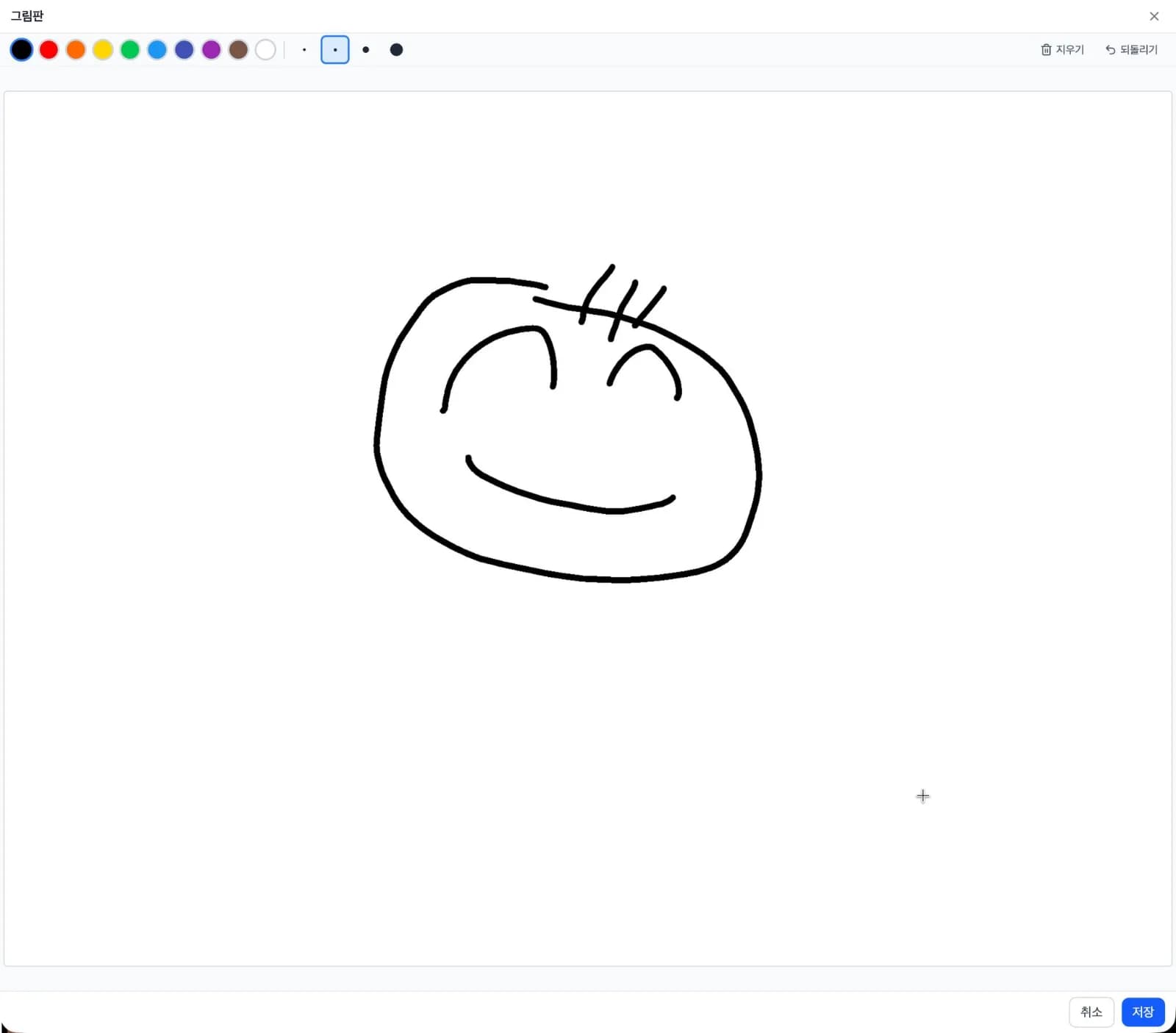Select the thinnest brush size dot
1176x1033 pixels.
304,50
